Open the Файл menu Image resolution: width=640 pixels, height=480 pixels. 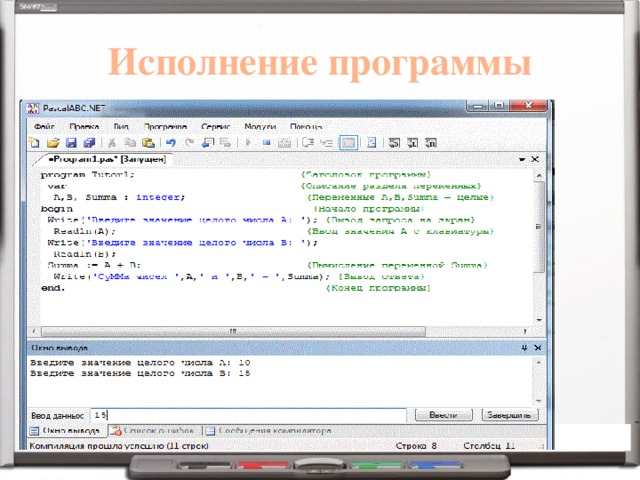coord(44,127)
